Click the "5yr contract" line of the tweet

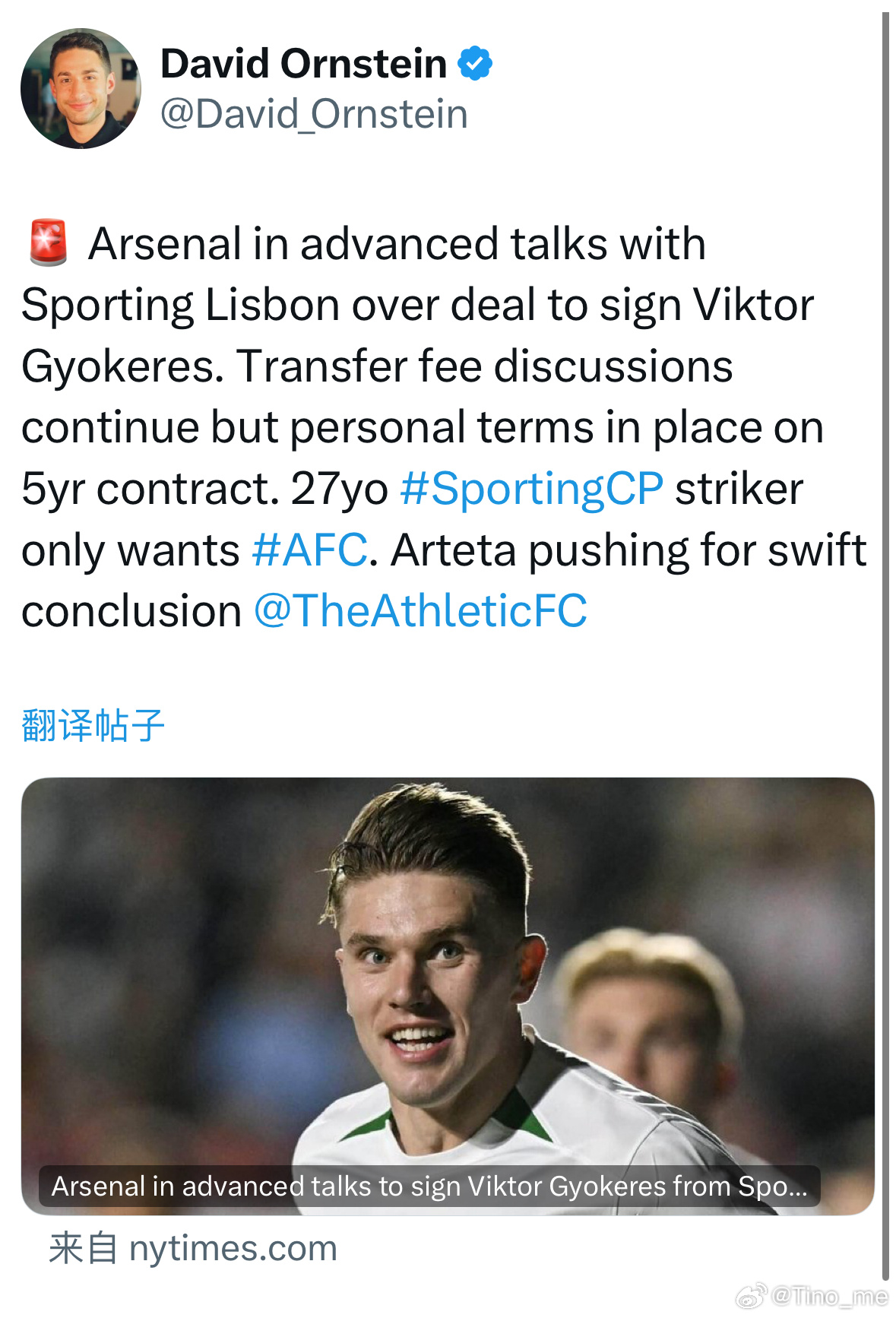tap(413, 488)
